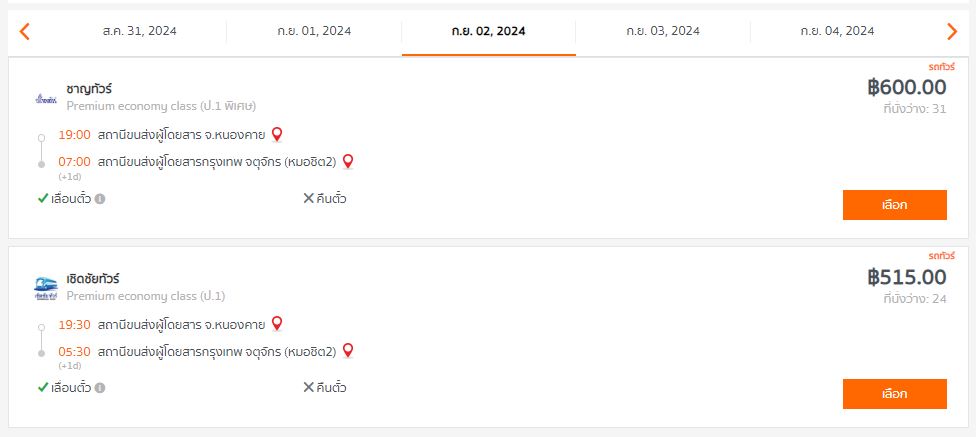976x437 pixels.
Task: Open map pin for ชาญทัวร์ หมอชิต2 arrival
Action: (348, 162)
